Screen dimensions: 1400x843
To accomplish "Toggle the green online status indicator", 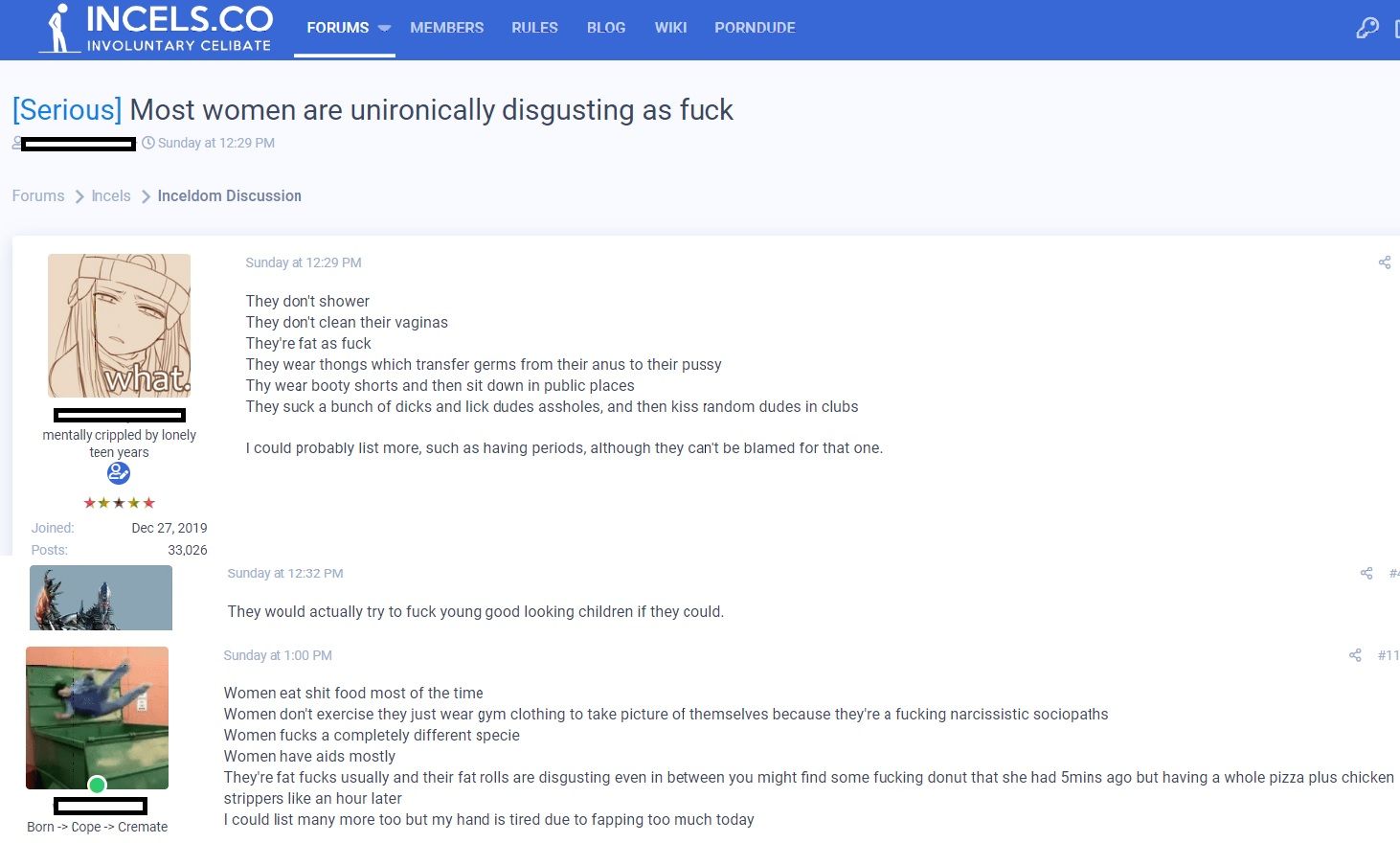I will [97, 785].
